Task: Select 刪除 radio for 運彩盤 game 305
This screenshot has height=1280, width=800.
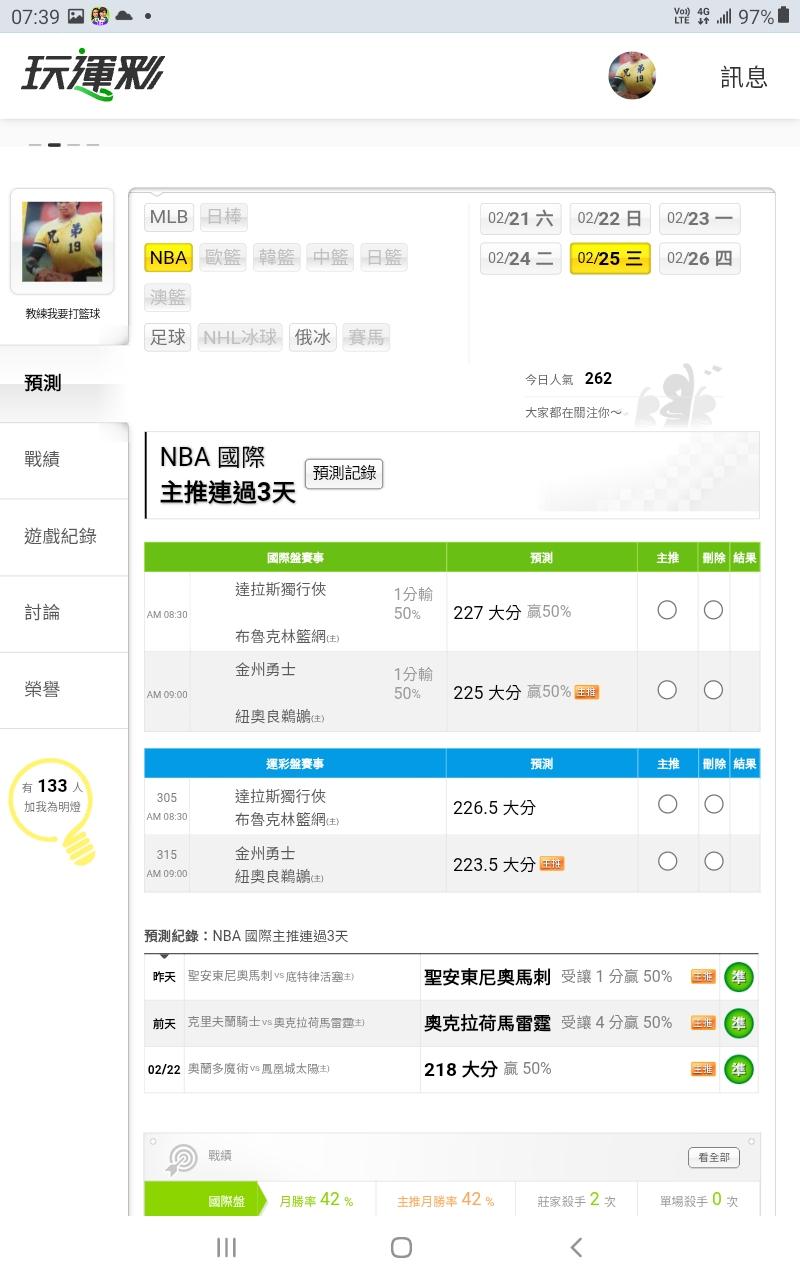Action: click(713, 804)
